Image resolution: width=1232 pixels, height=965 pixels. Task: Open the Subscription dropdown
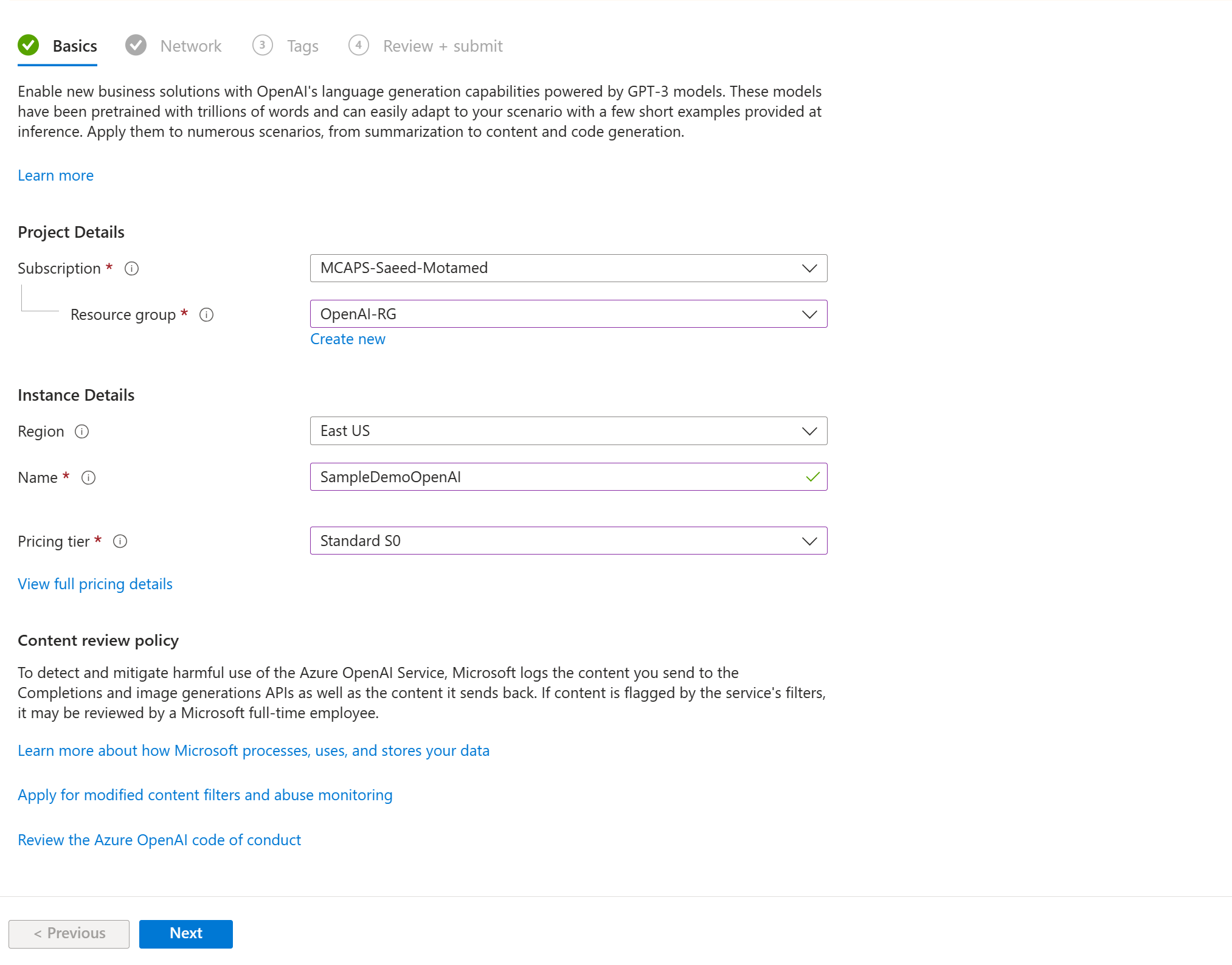coord(568,268)
